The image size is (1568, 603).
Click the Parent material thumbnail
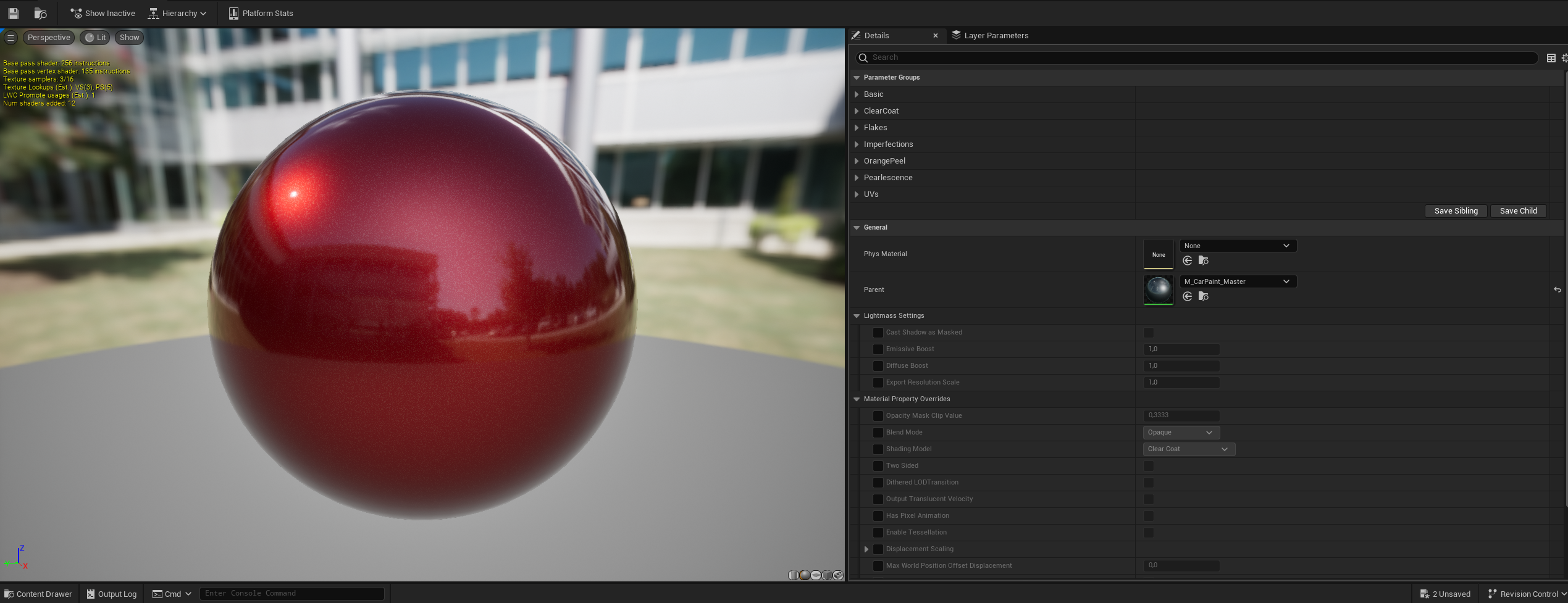pyautogui.click(x=1159, y=290)
